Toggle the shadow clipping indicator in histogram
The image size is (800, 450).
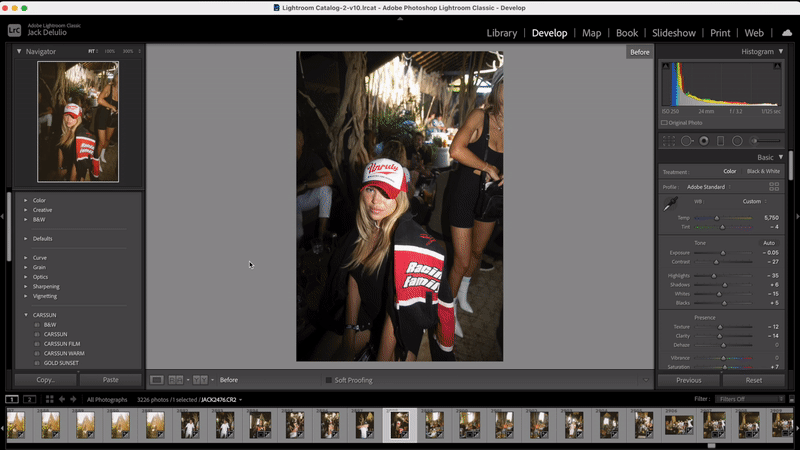click(x=666, y=64)
